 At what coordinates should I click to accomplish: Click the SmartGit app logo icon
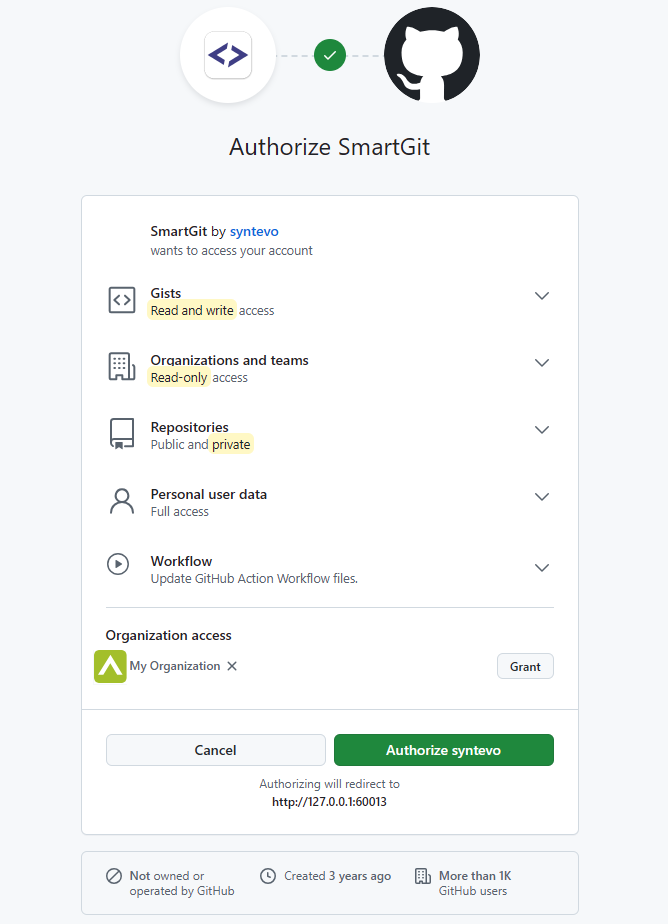pos(228,55)
